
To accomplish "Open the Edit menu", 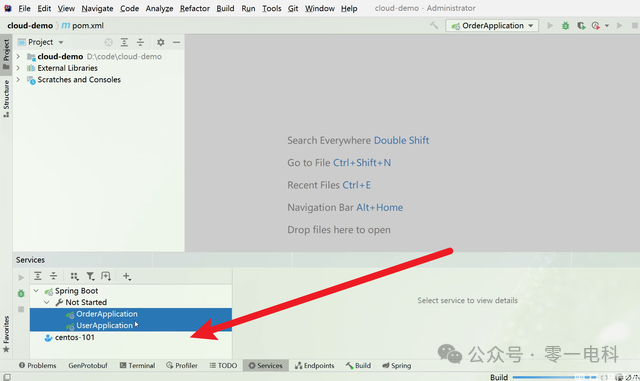I will pyautogui.click(x=44, y=8).
